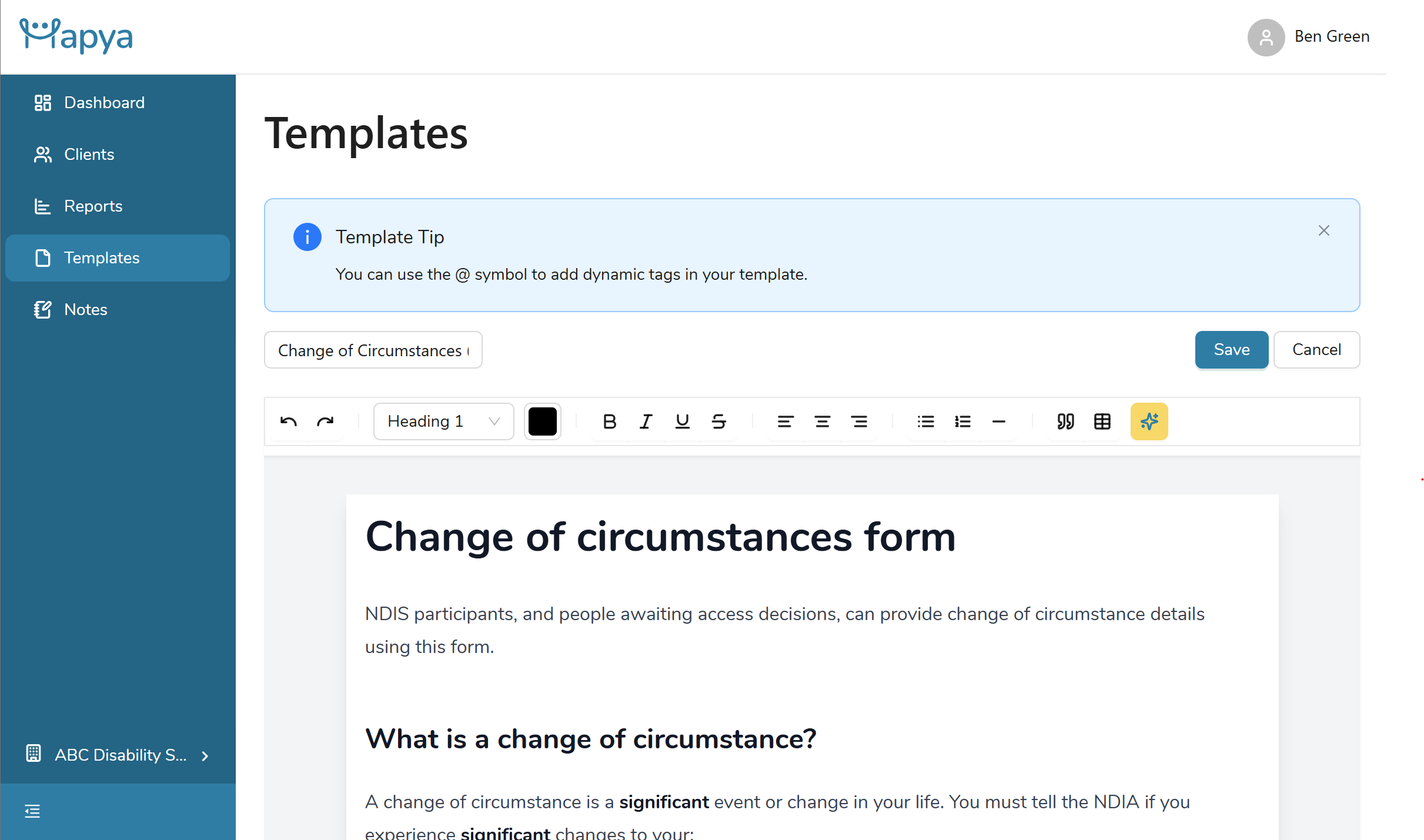1424x840 pixels.
Task: Click the template name input field
Action: 373,350
